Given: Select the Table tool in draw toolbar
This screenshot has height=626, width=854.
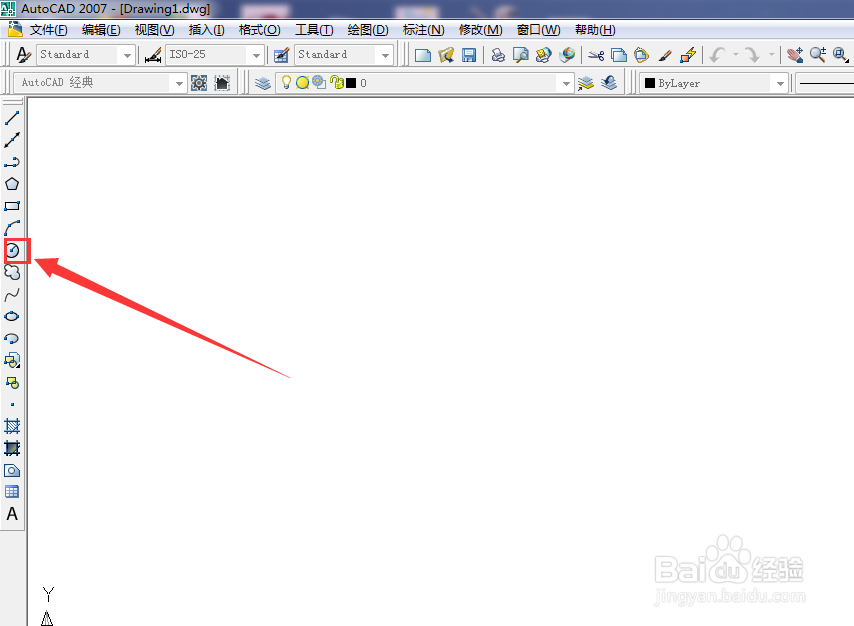Looking at the screenshot, I should coord(12,492).
